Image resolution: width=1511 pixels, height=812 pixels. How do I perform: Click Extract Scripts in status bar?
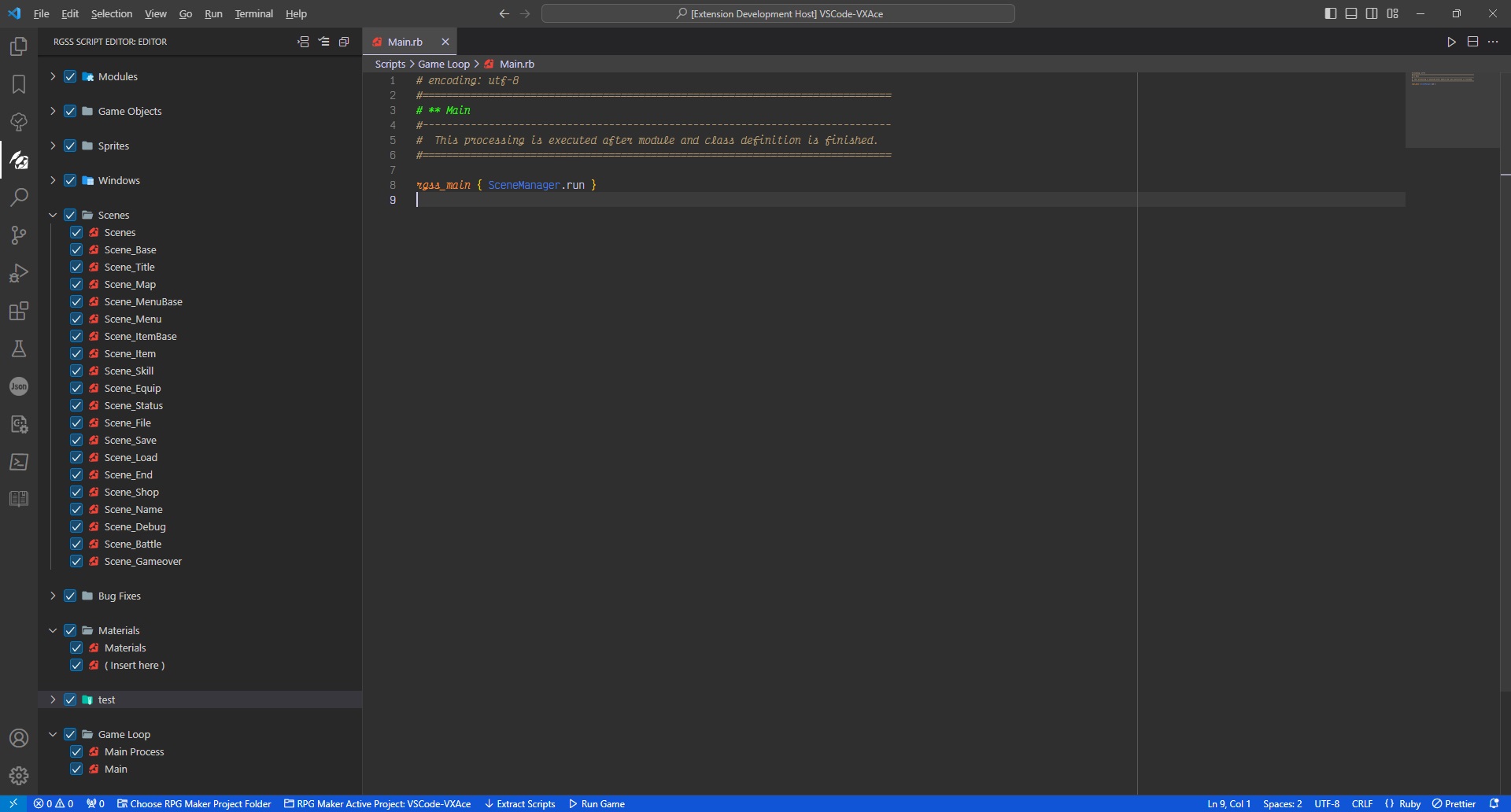pyautogui.click(x=519, y=803)
